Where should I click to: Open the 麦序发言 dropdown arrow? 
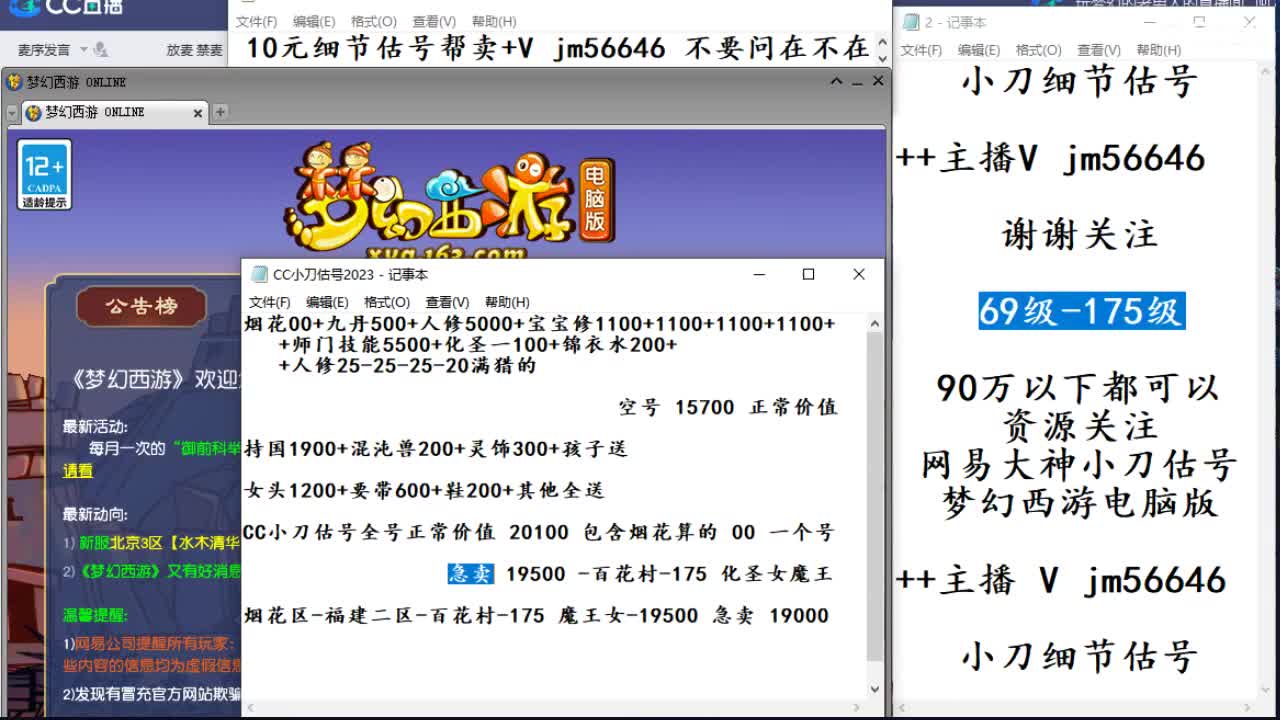(x=84, y=49)
